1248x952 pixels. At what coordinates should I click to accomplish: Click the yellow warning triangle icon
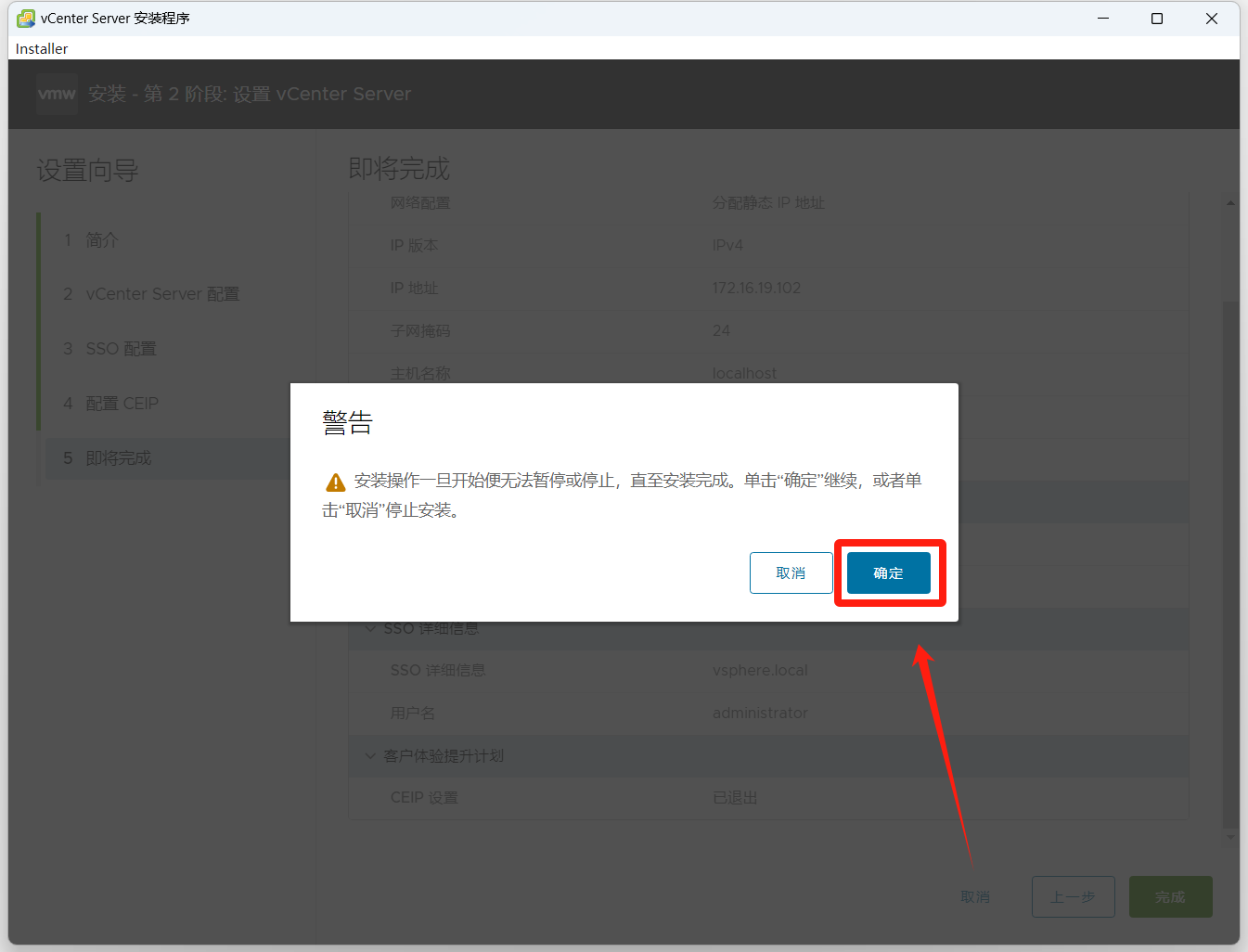point(335,482)
